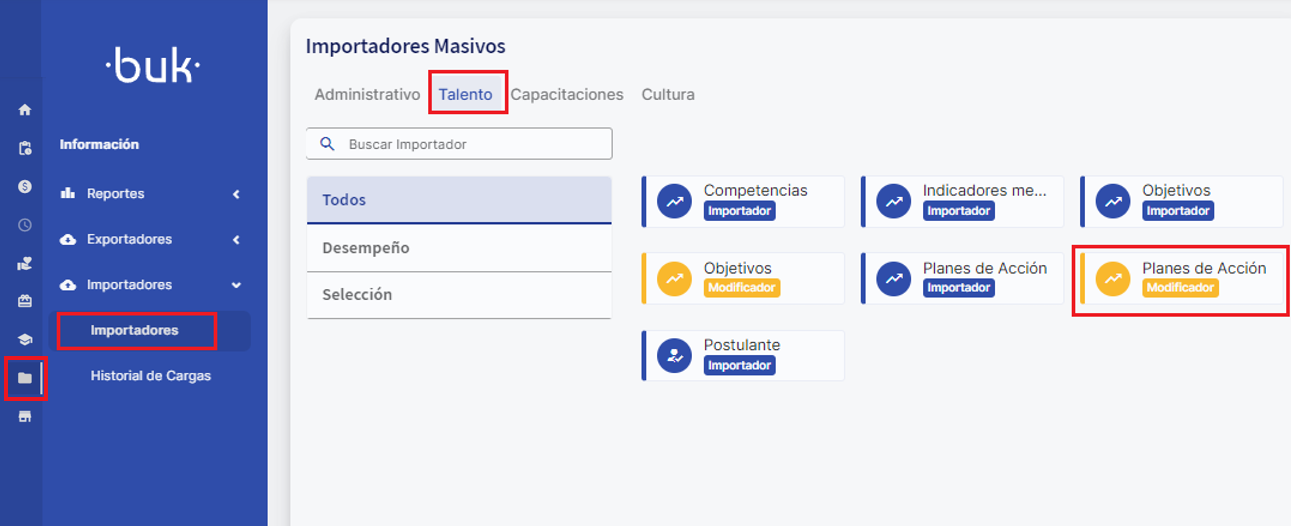Click the clipboard icon in the sidebar
This screenshot has width=1291, height=526.
pos(25,149)
